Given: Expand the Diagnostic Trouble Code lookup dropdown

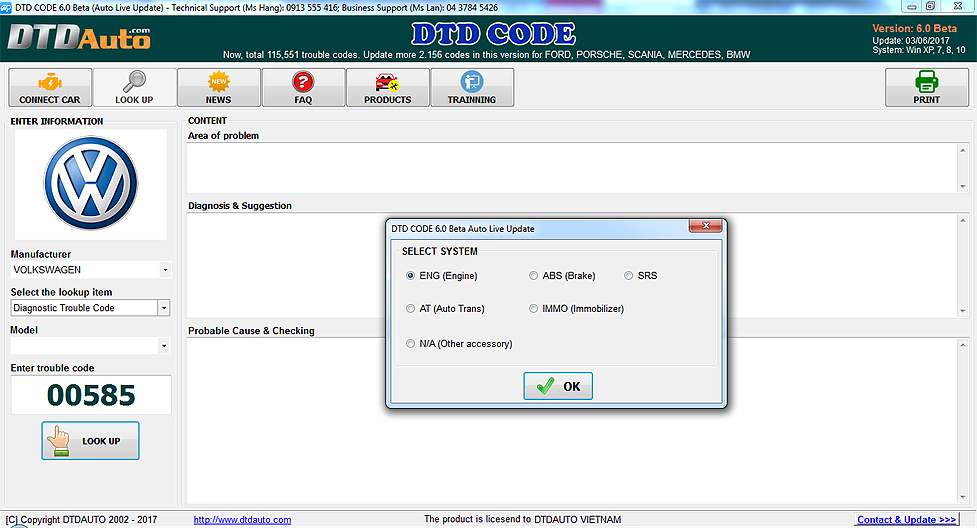Looking at the screenshot, I should [x=164, y=308].
